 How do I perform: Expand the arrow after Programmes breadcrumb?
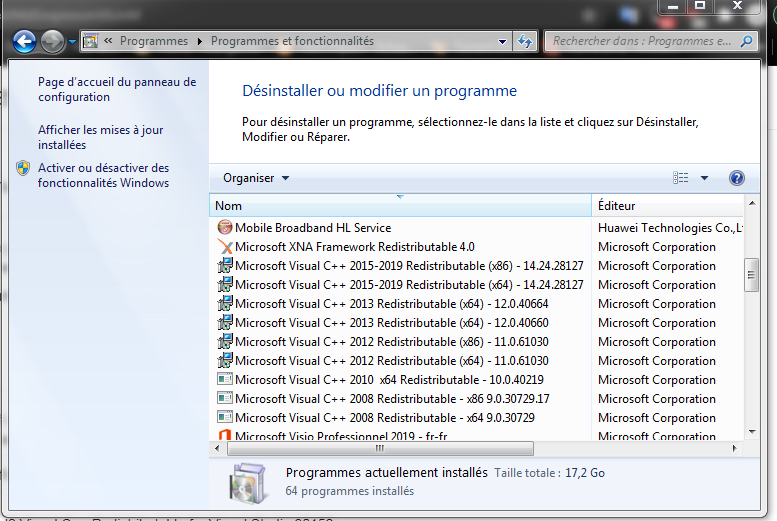[x=200, y=42]
